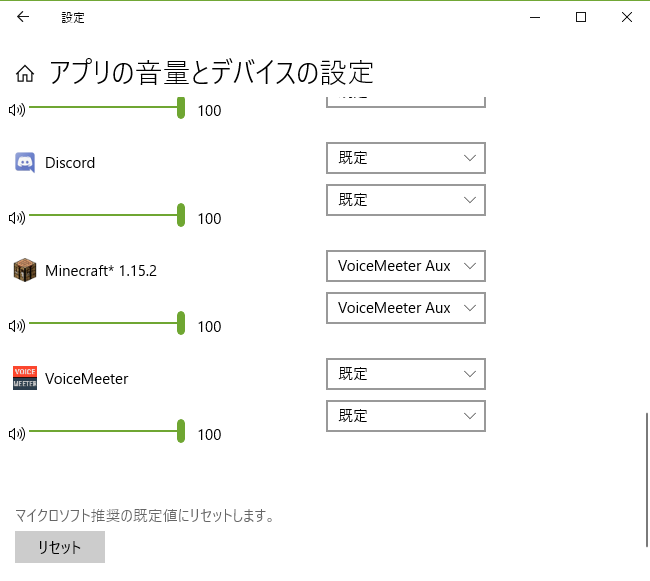Open Discord input device dropdown
The image size is (650, 581).
pos(406,200)
